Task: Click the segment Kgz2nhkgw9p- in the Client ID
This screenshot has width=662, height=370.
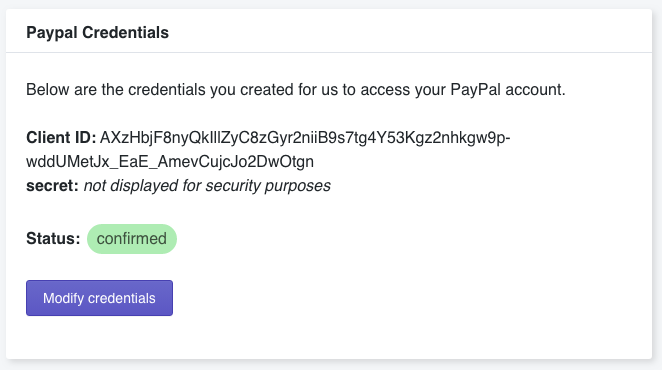Action: (458, 138)
